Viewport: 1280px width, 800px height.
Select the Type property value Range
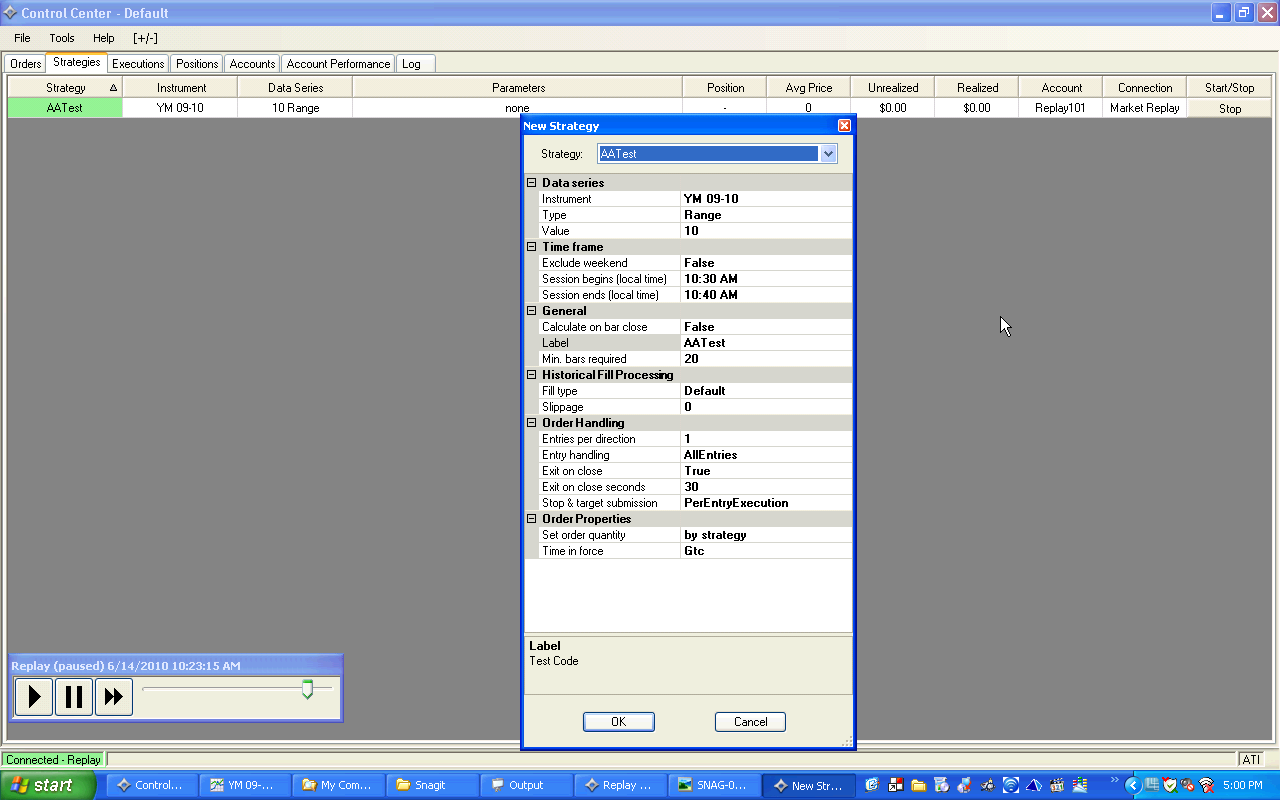pos(766,215)
